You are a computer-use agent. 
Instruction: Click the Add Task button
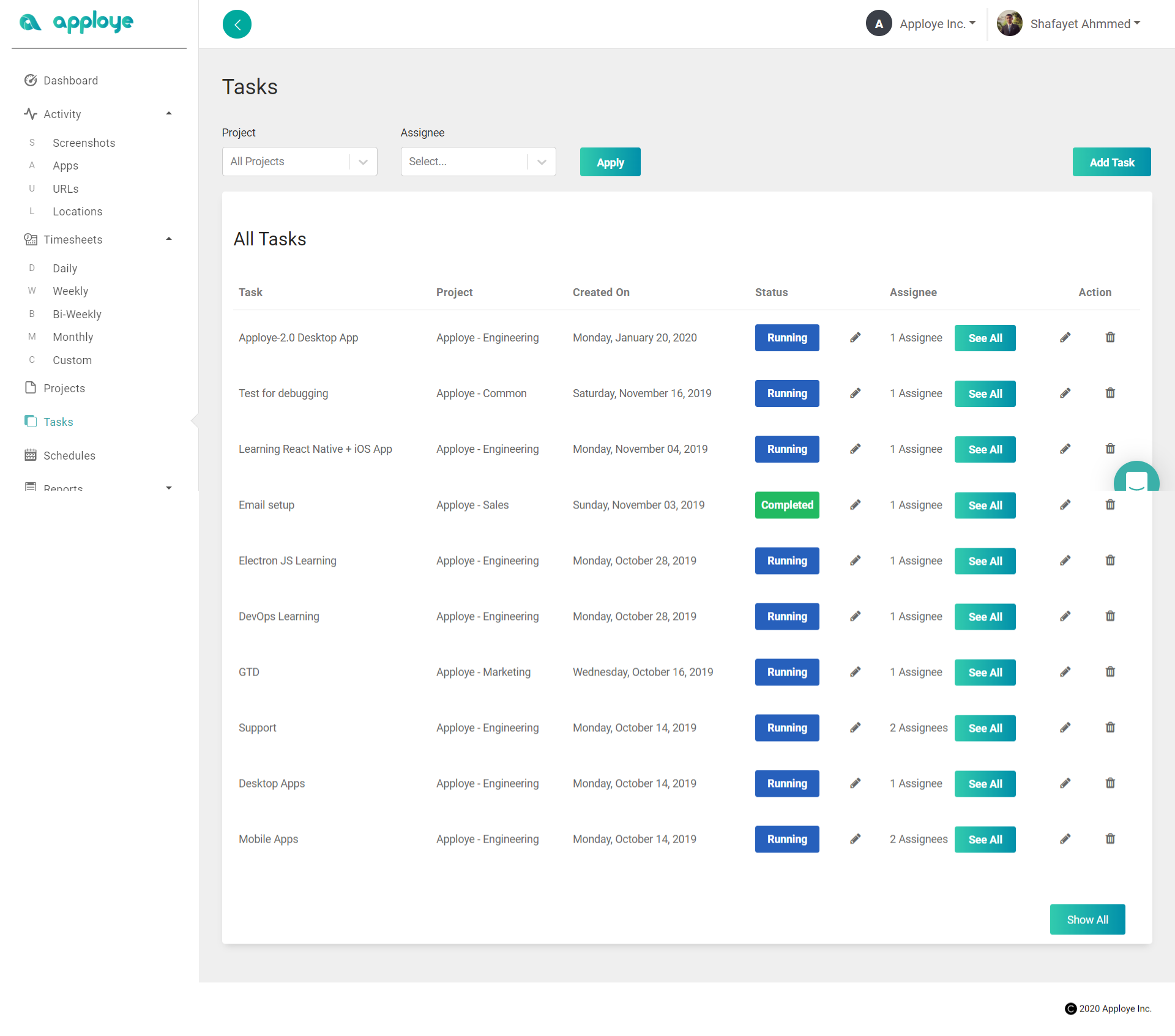pyautogui.click(x=1112, y=162)
